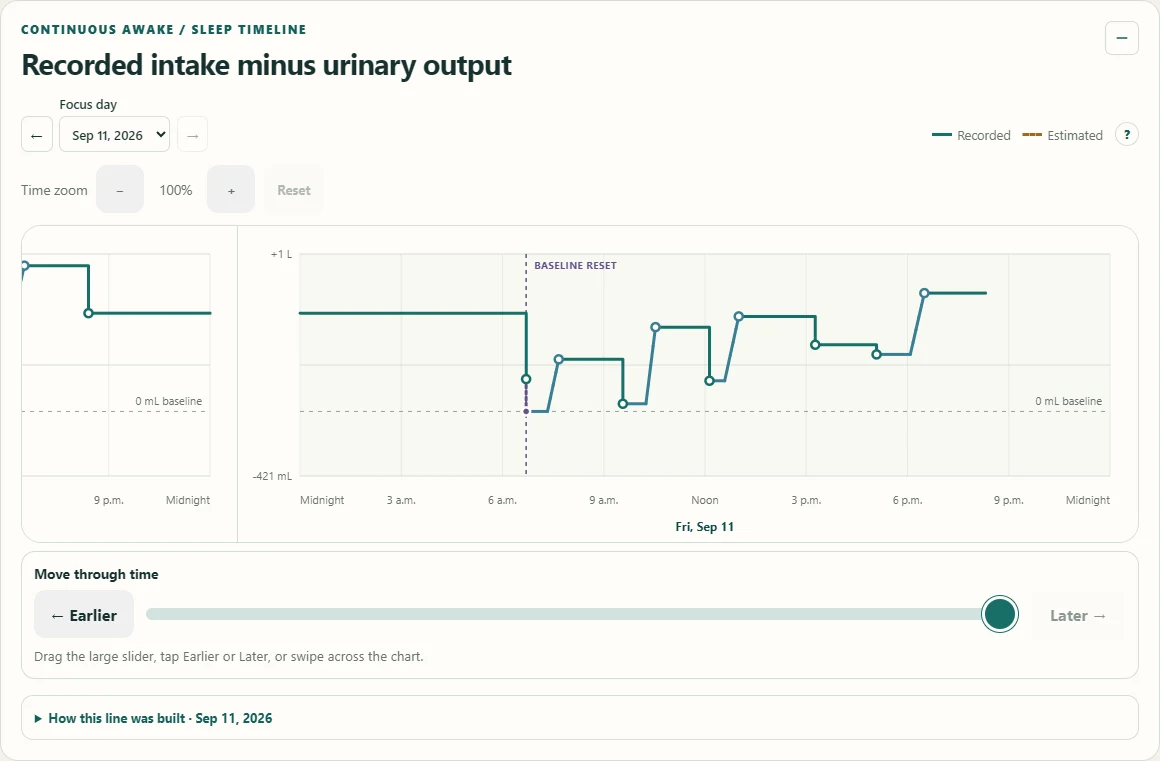Click the Estimated legend entry
The image size is (1160, 761).
(x=1062, y=135)
